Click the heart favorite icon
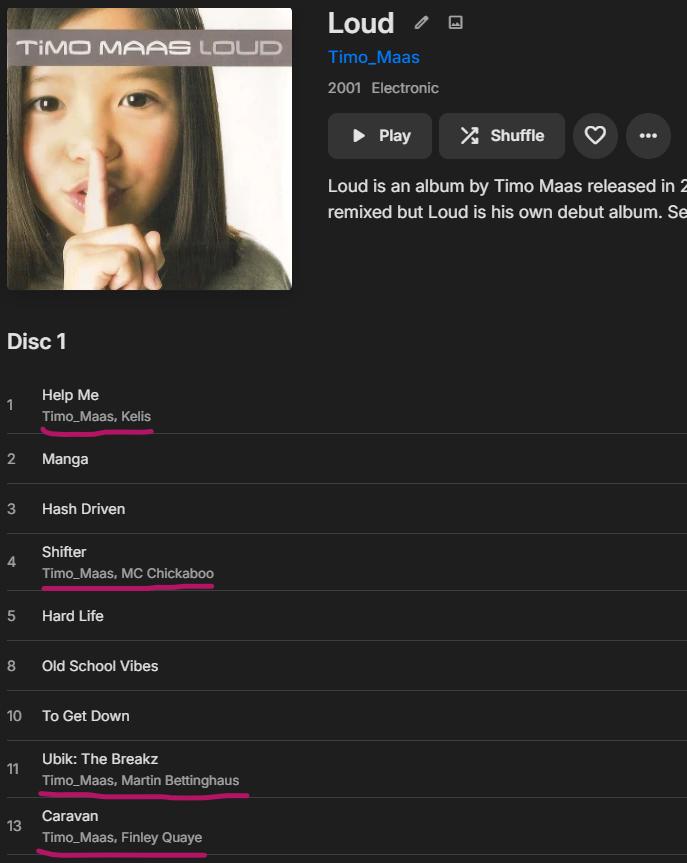 pos(595,136)
